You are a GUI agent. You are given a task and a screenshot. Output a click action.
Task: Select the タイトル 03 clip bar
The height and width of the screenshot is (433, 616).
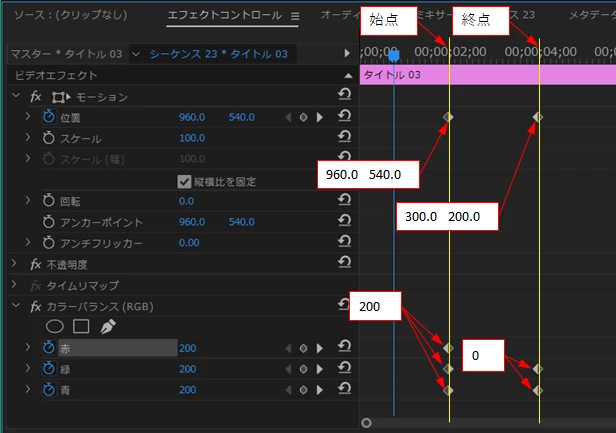click(488, 75)
